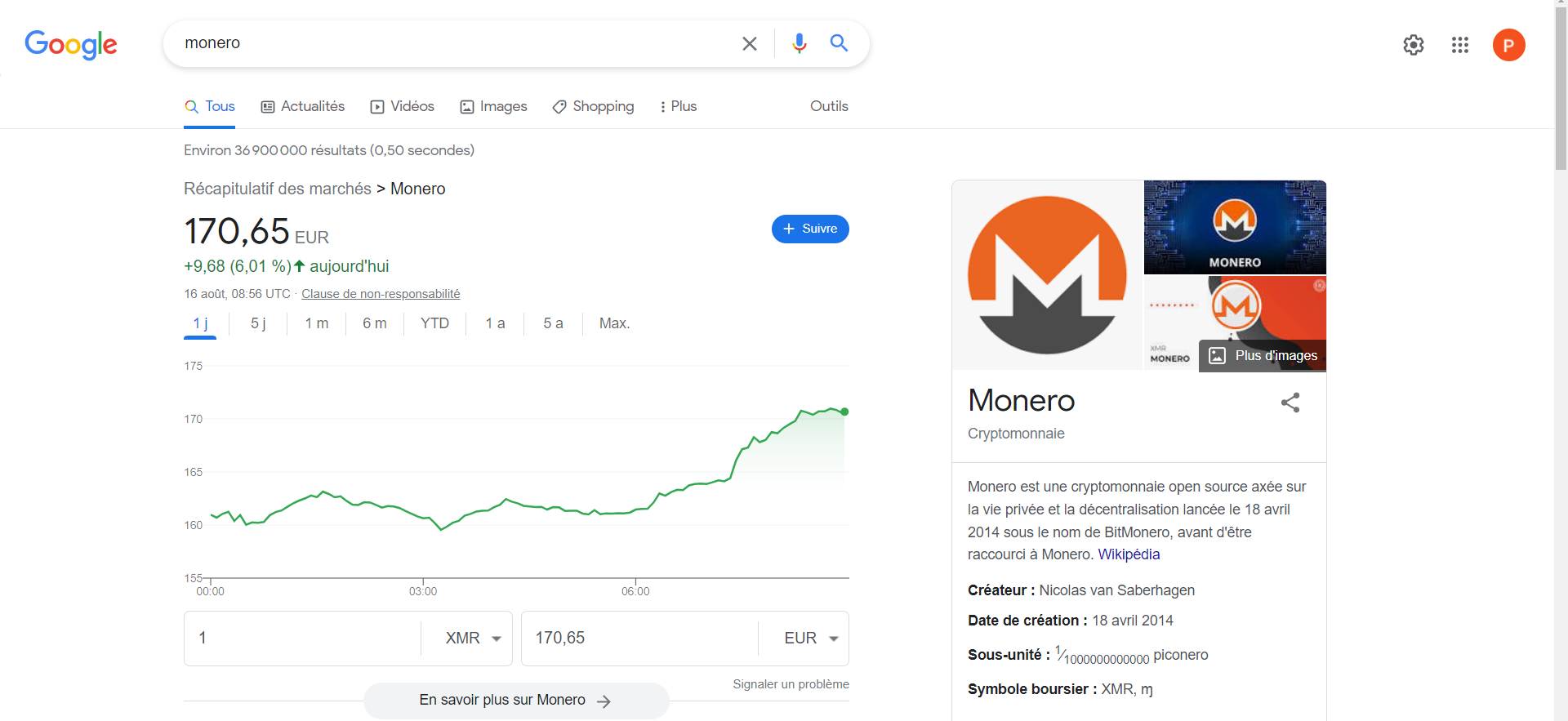Open the Google apps grid

pyautogui.click(x=1459, y=45)
